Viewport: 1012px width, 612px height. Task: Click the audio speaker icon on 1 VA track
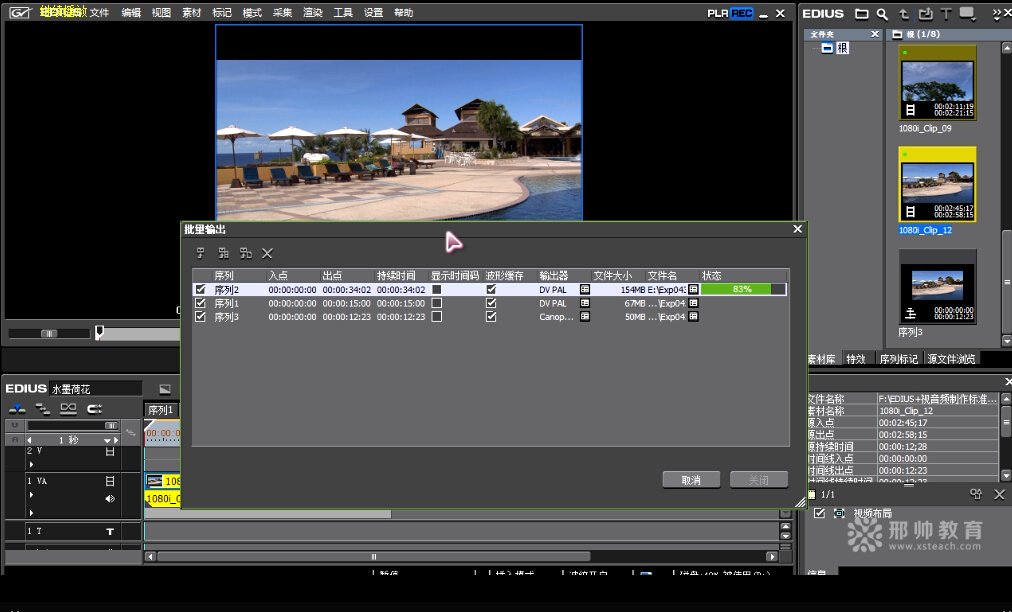[110, 498]
